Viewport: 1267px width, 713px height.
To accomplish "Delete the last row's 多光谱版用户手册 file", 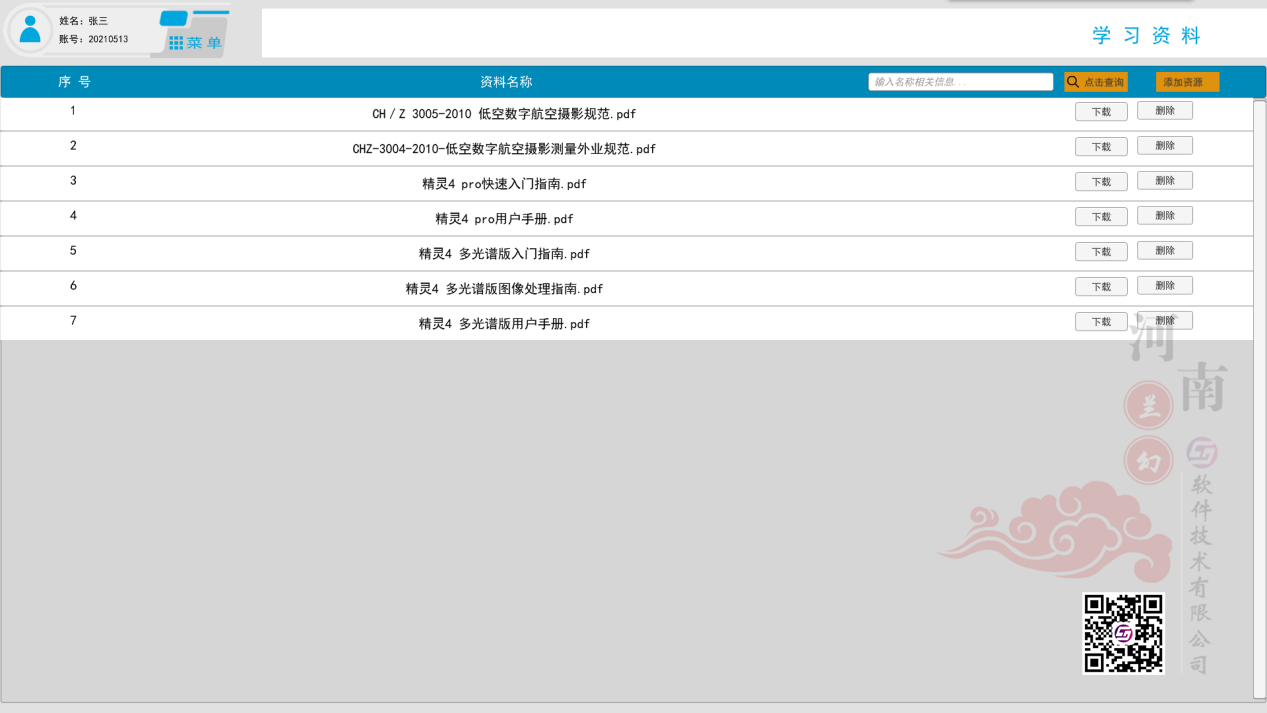I will pyautogui.click(x=1164, y=320).
